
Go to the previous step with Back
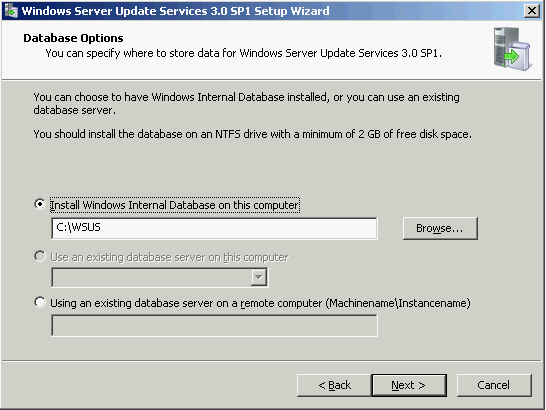(x=334, y=385)
